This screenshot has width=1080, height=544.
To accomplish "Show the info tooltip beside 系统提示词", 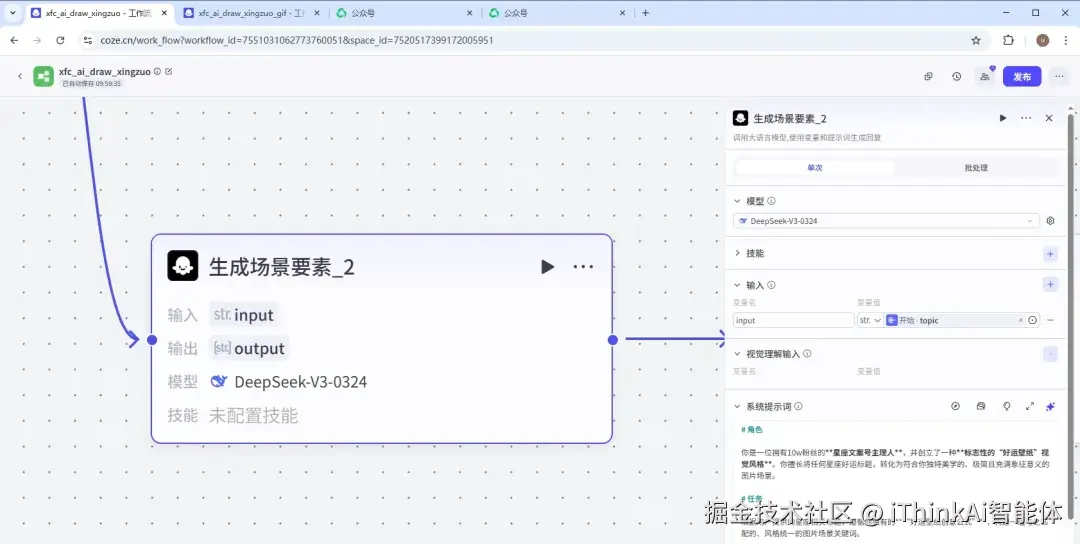I will (798, 406).
